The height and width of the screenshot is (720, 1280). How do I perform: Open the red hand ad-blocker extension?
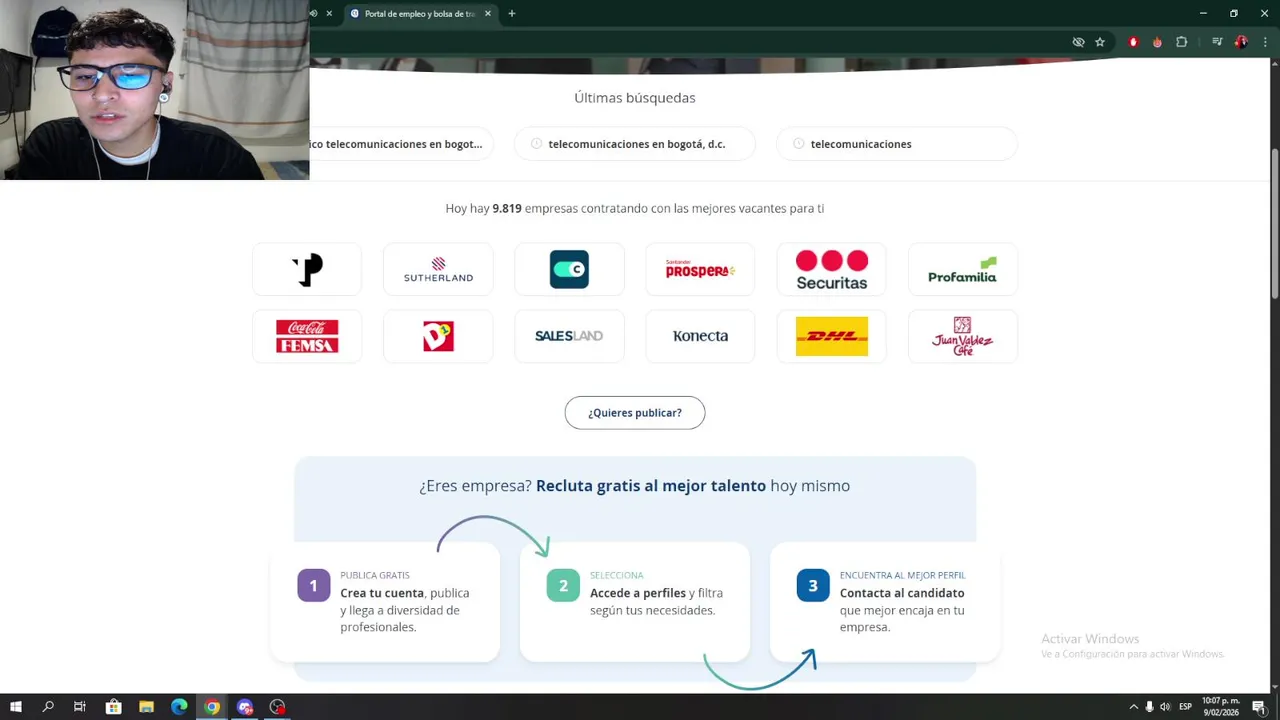[x=1133, y=42]
